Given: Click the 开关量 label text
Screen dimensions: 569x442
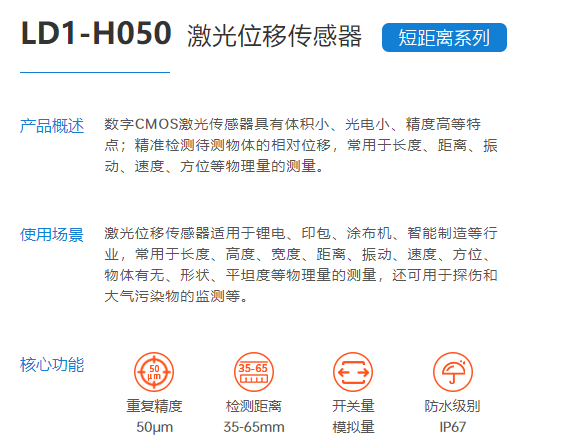Looking at the screenshot, I should tap(353, 406).
